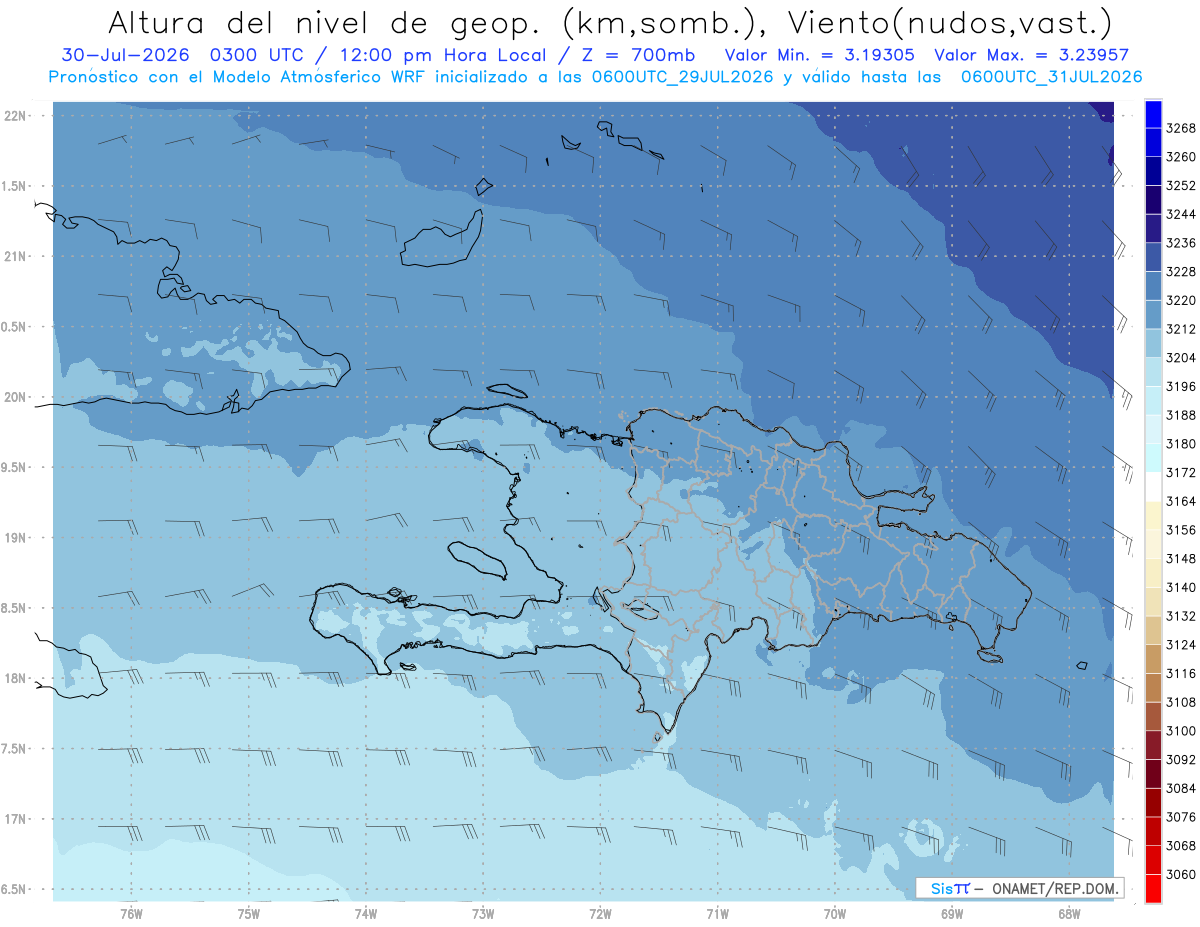
Task: Click the '3236' color bar value
Action: [1181, 243]
